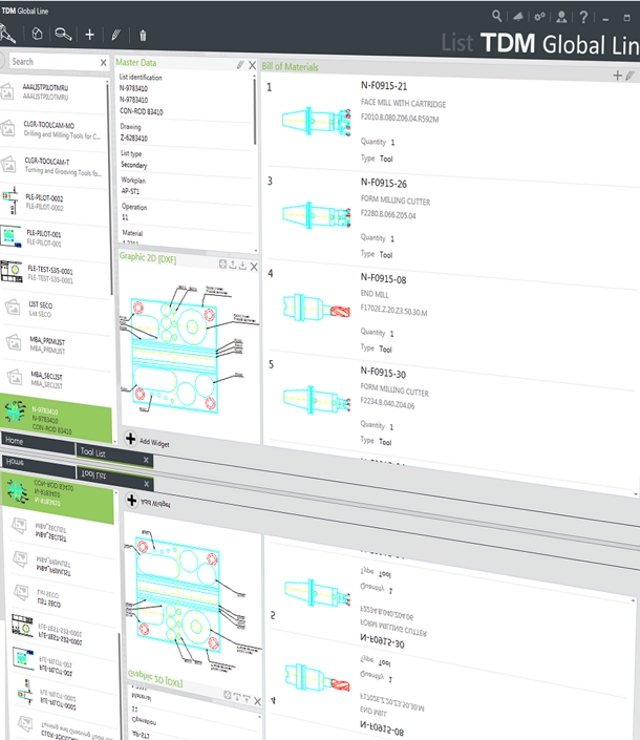Click the 3D cube icon in toolbar
Image resolution: width=640 pixels, height=740 pixels.
click(x=37, y=34)
